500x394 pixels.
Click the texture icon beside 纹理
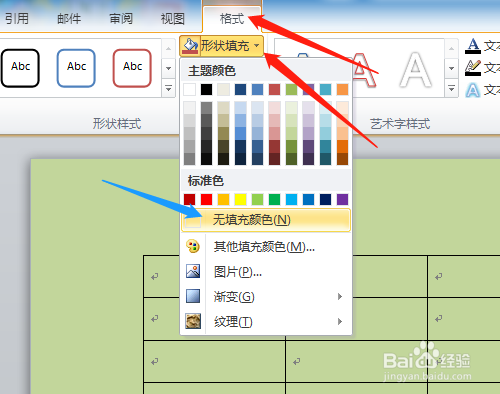193,321
